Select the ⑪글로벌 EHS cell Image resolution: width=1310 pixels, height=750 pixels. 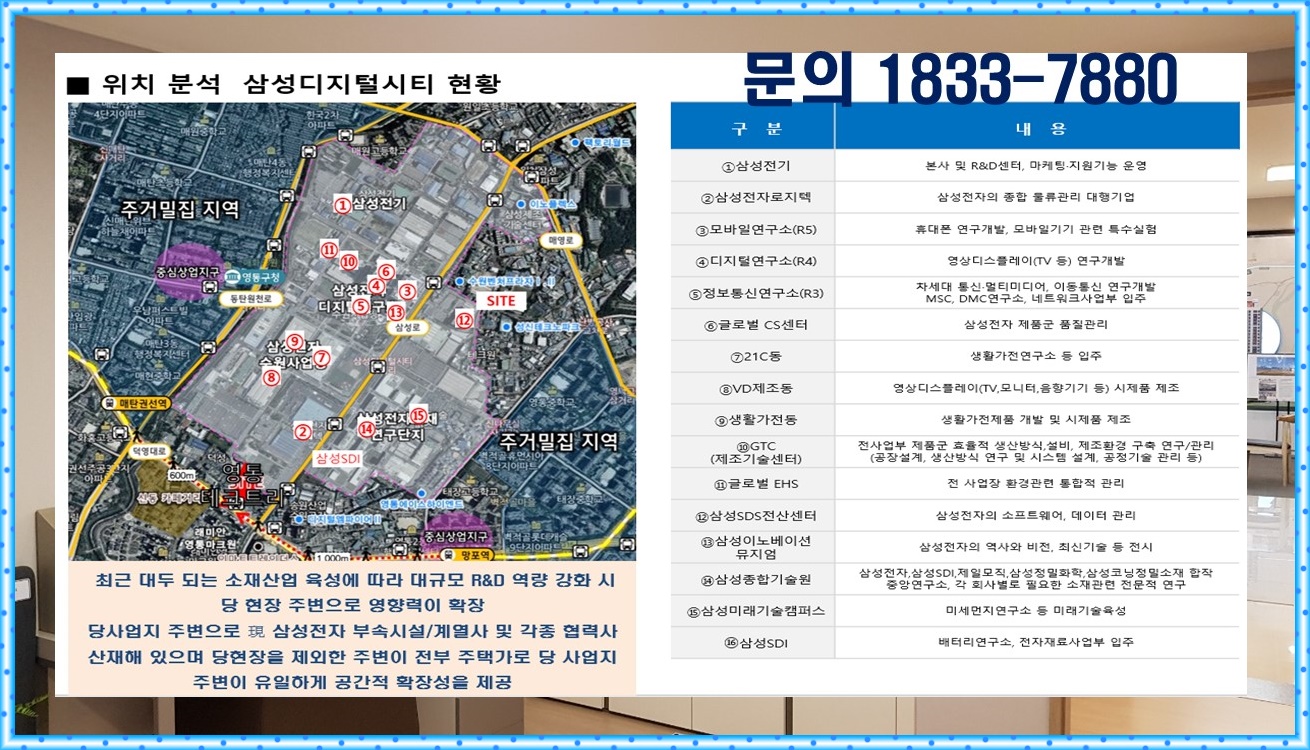pyautogui.click(x=755, y=484)
